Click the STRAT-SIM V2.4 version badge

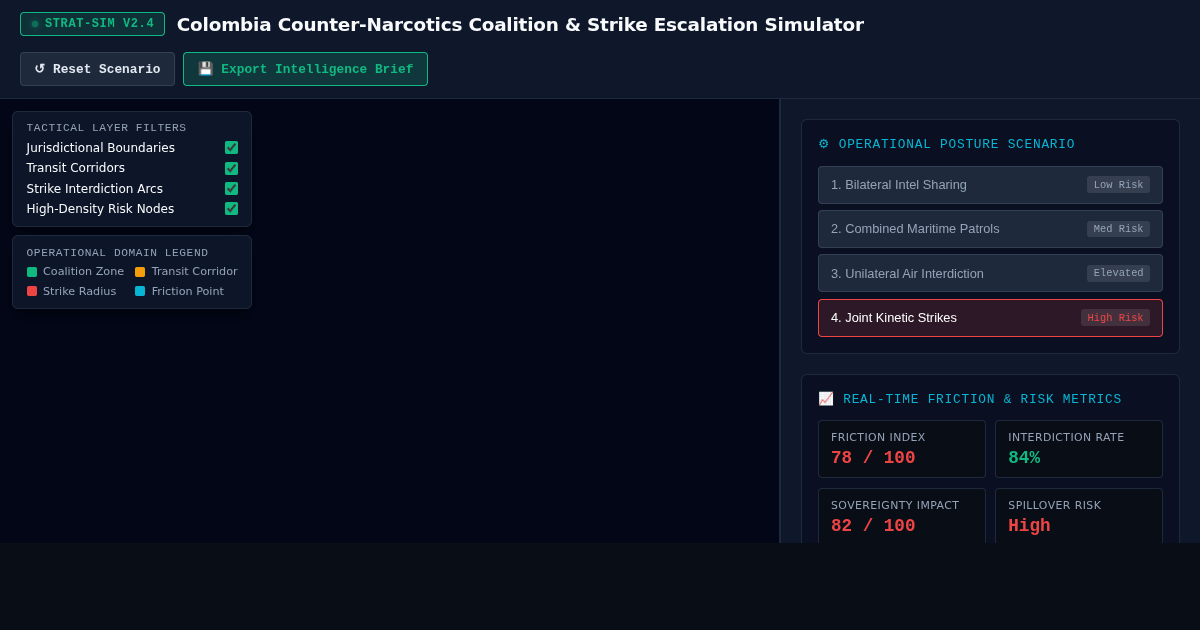(92, 24)
